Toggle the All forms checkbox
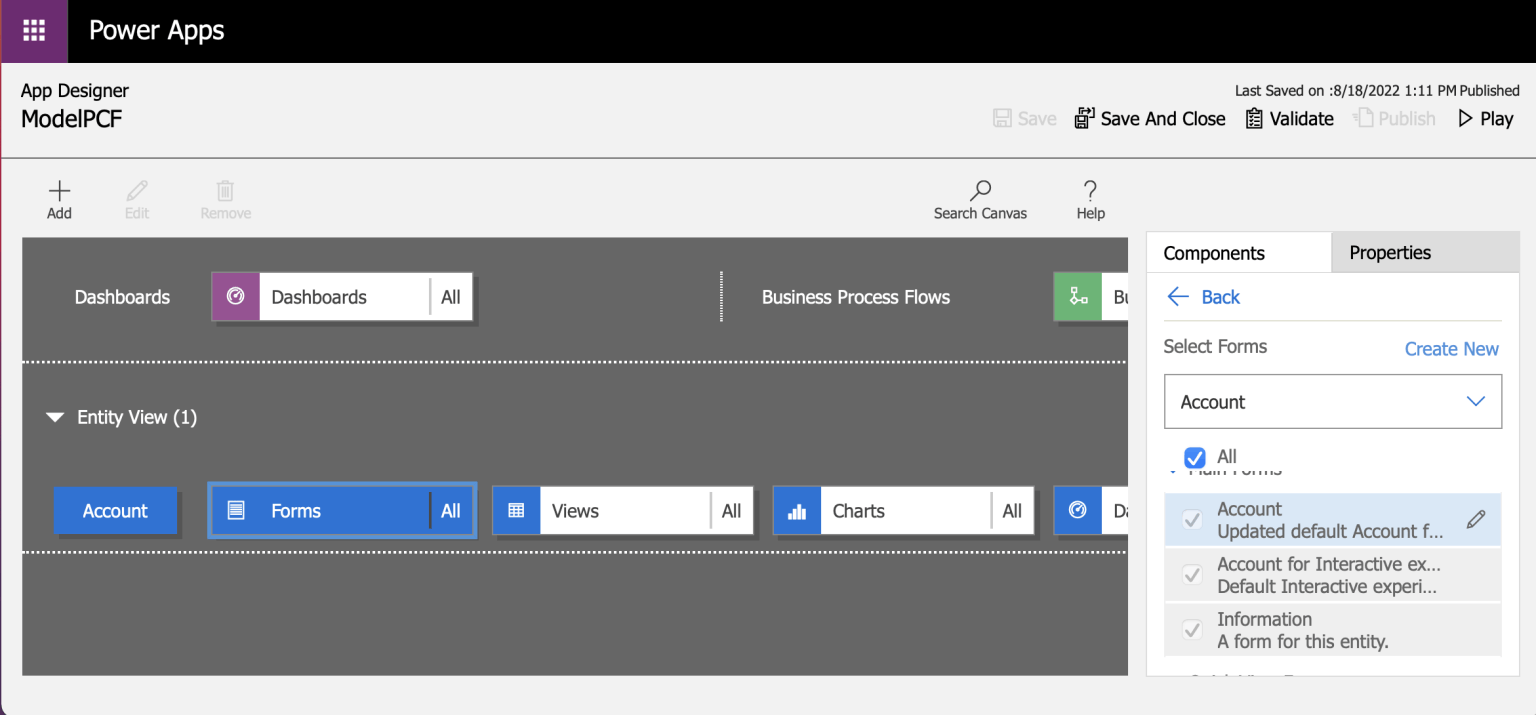Screen dimensions: 1536x715 pyautogui.click(x=1194, y=457)
